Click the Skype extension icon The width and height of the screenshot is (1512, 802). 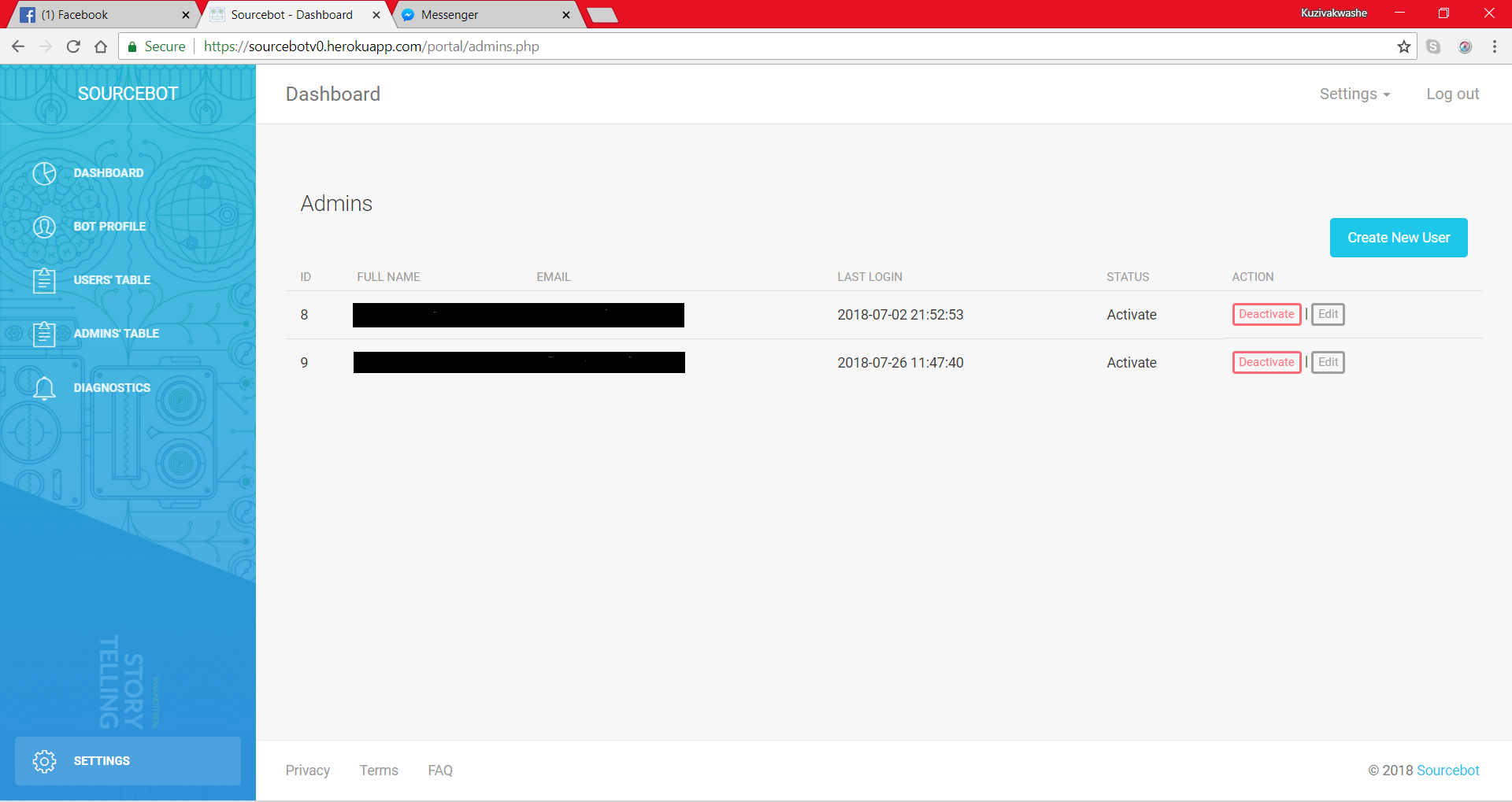coord(1433,46)
